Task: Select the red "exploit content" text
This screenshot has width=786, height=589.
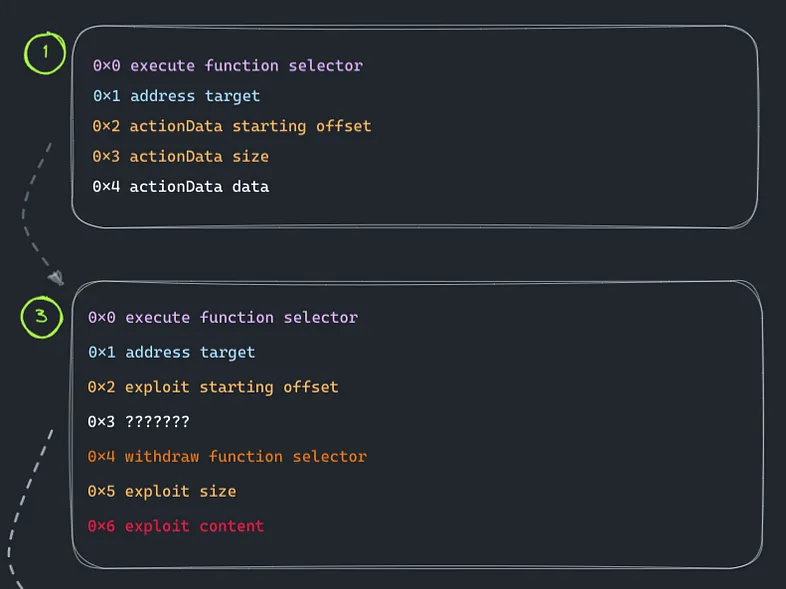Action: coord(194,526)
